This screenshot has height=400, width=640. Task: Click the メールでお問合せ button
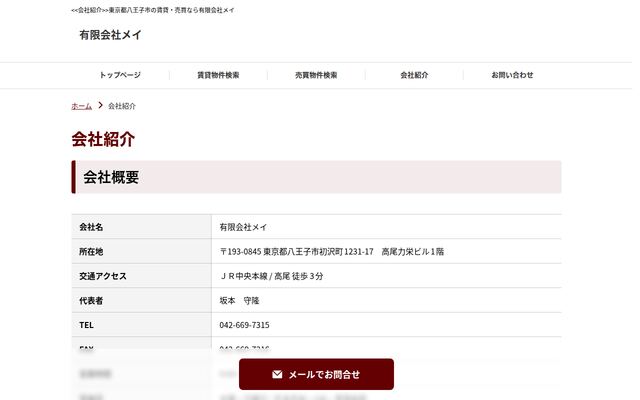316,374
